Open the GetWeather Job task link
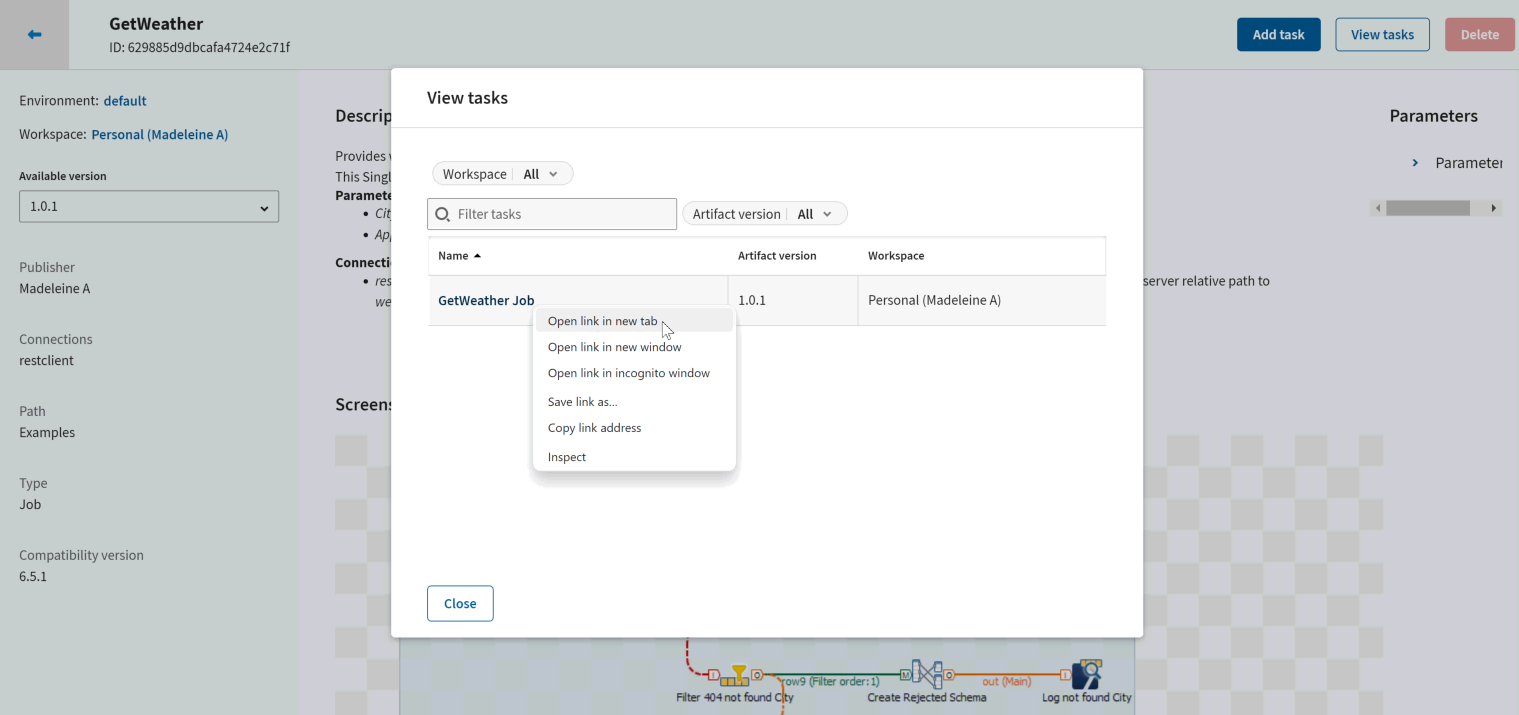 pos(486,300)
